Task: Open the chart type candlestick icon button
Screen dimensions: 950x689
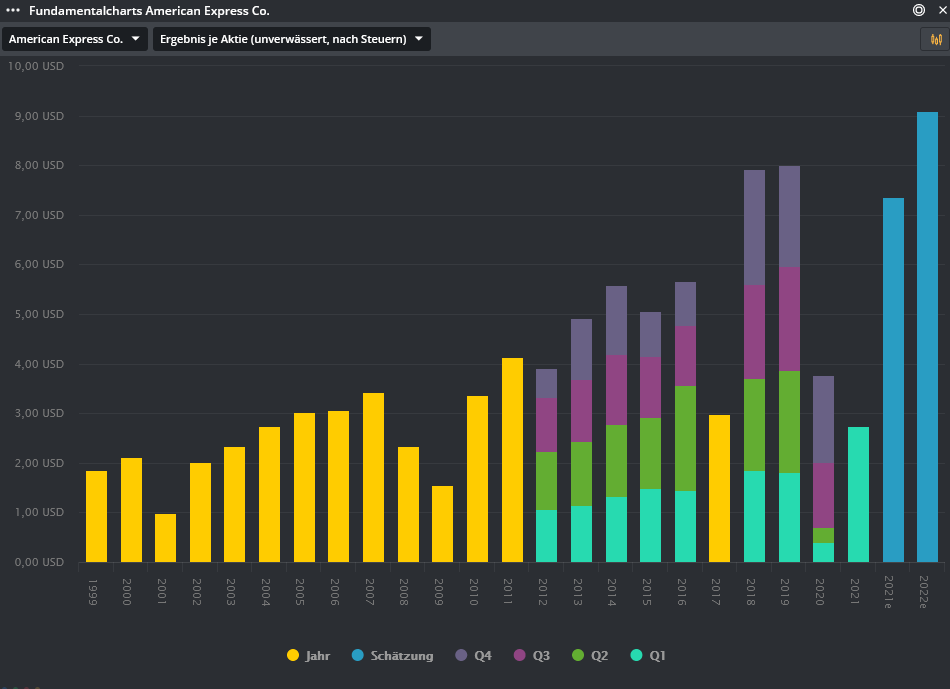Action: 935,39
